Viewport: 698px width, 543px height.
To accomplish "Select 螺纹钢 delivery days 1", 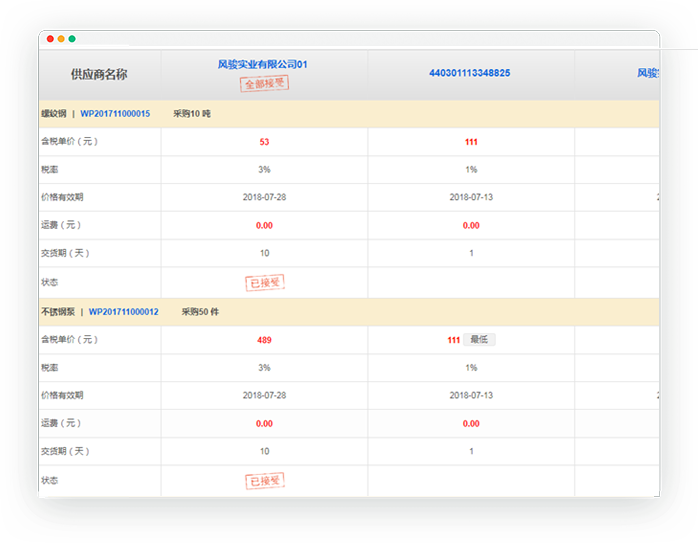I will (x=471, y=253).
